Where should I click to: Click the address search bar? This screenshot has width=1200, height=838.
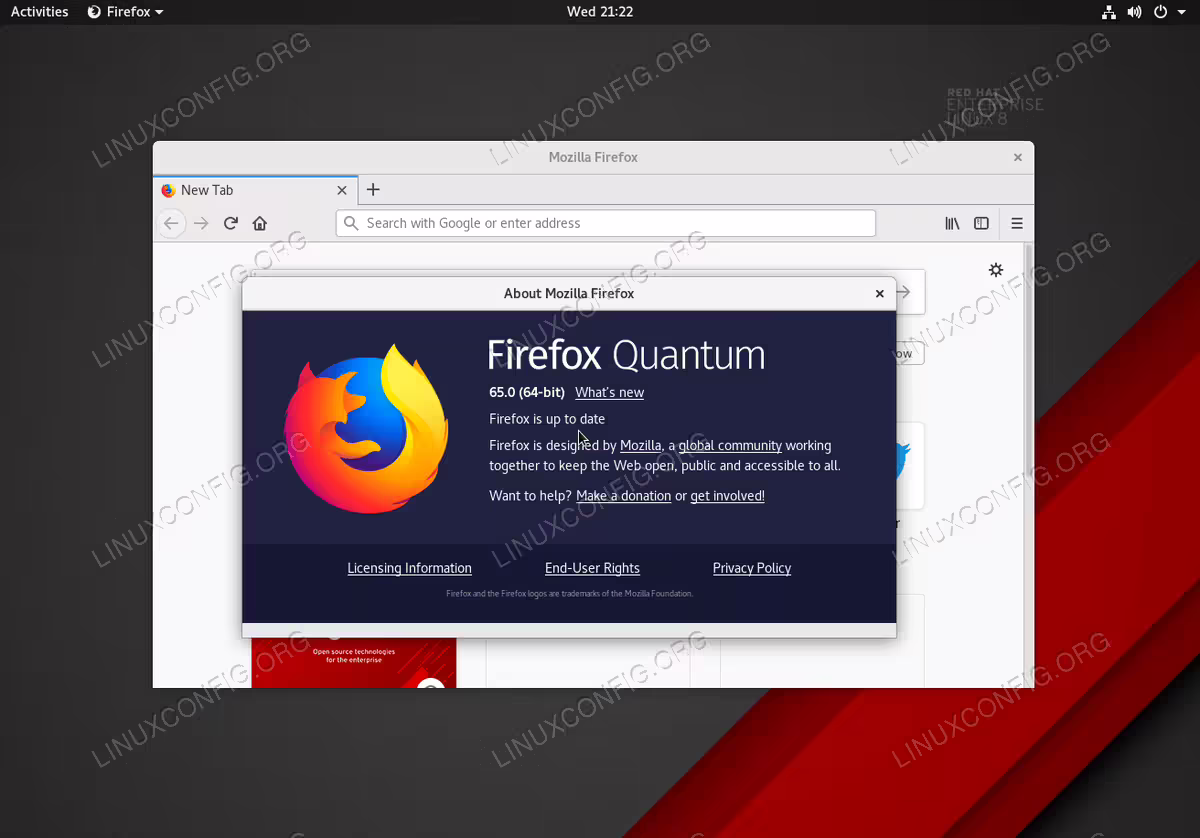(x=606, y=223)
